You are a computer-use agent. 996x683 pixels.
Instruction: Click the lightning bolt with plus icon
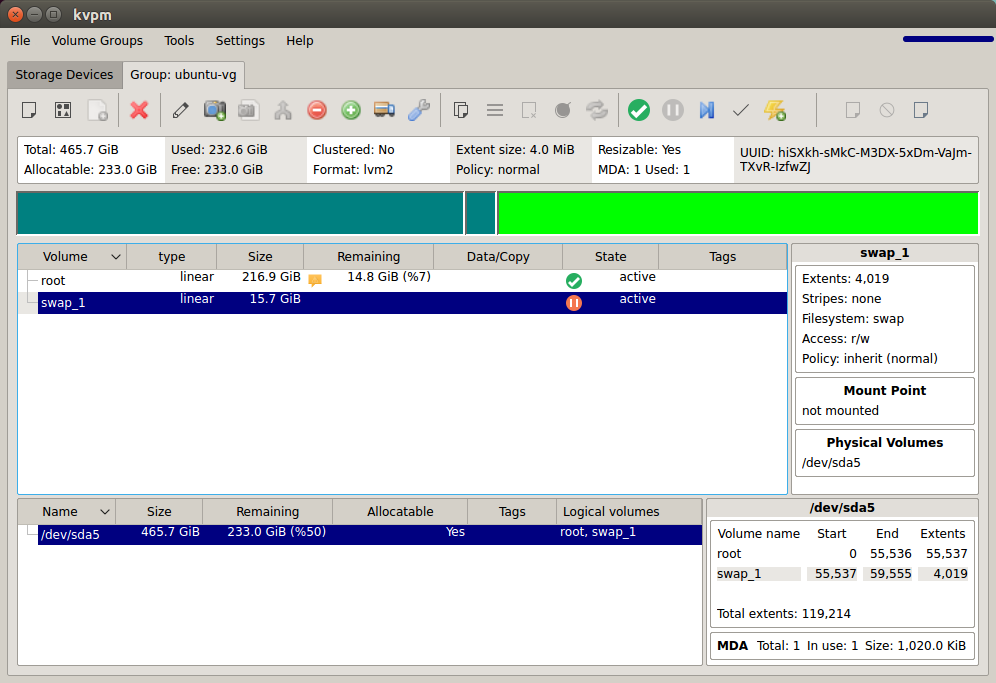coord(775,110)
